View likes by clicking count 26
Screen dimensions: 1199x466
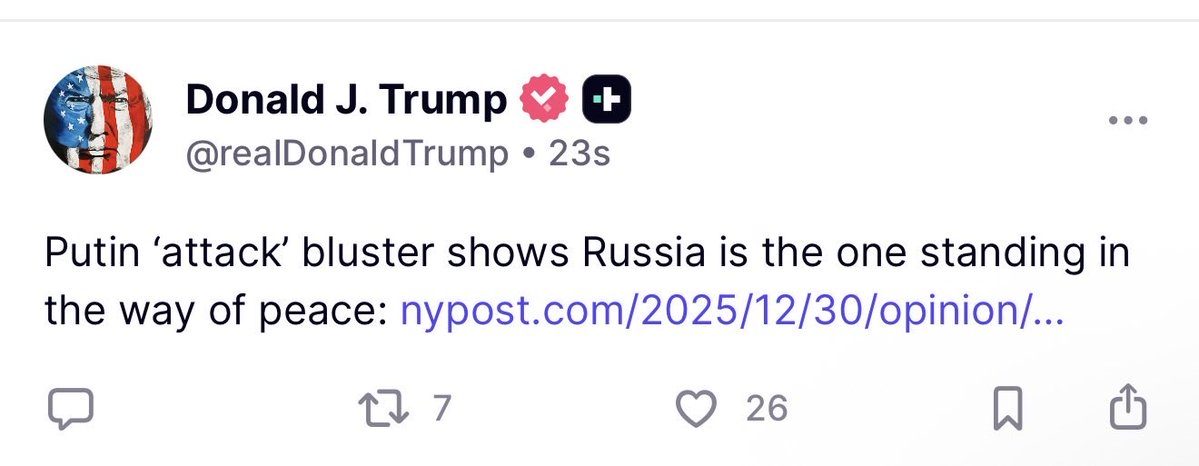[766, 408]
